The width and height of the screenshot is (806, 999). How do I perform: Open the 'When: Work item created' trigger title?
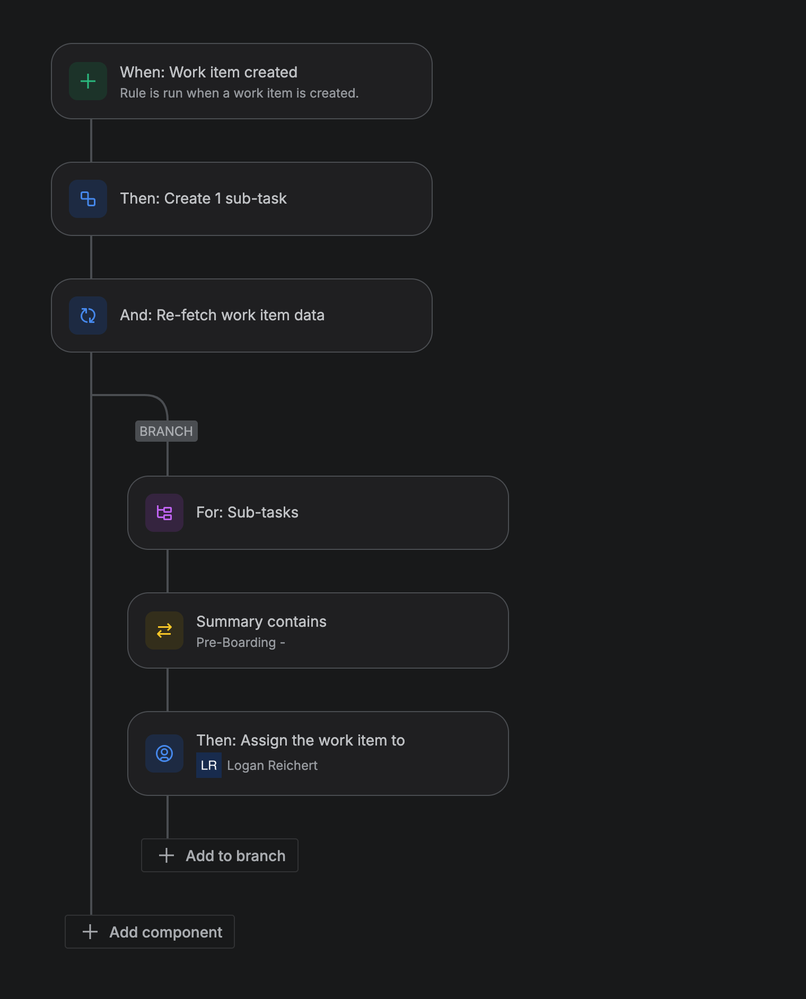pyautogui.click(x=208, y=72)
